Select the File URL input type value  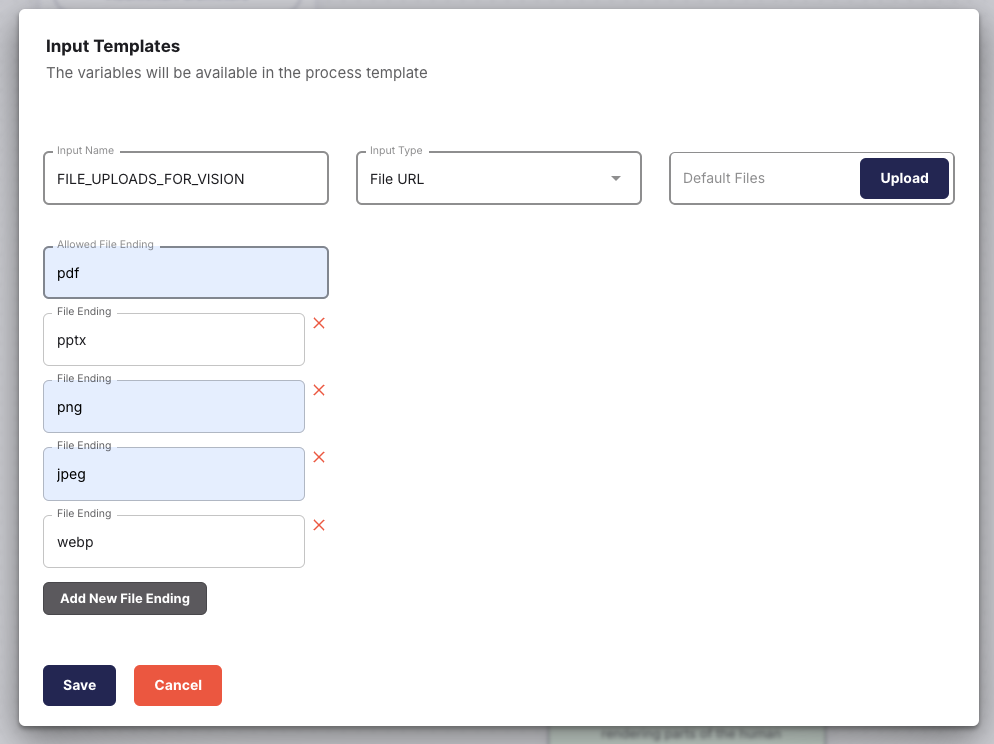[x=397, y=179]
